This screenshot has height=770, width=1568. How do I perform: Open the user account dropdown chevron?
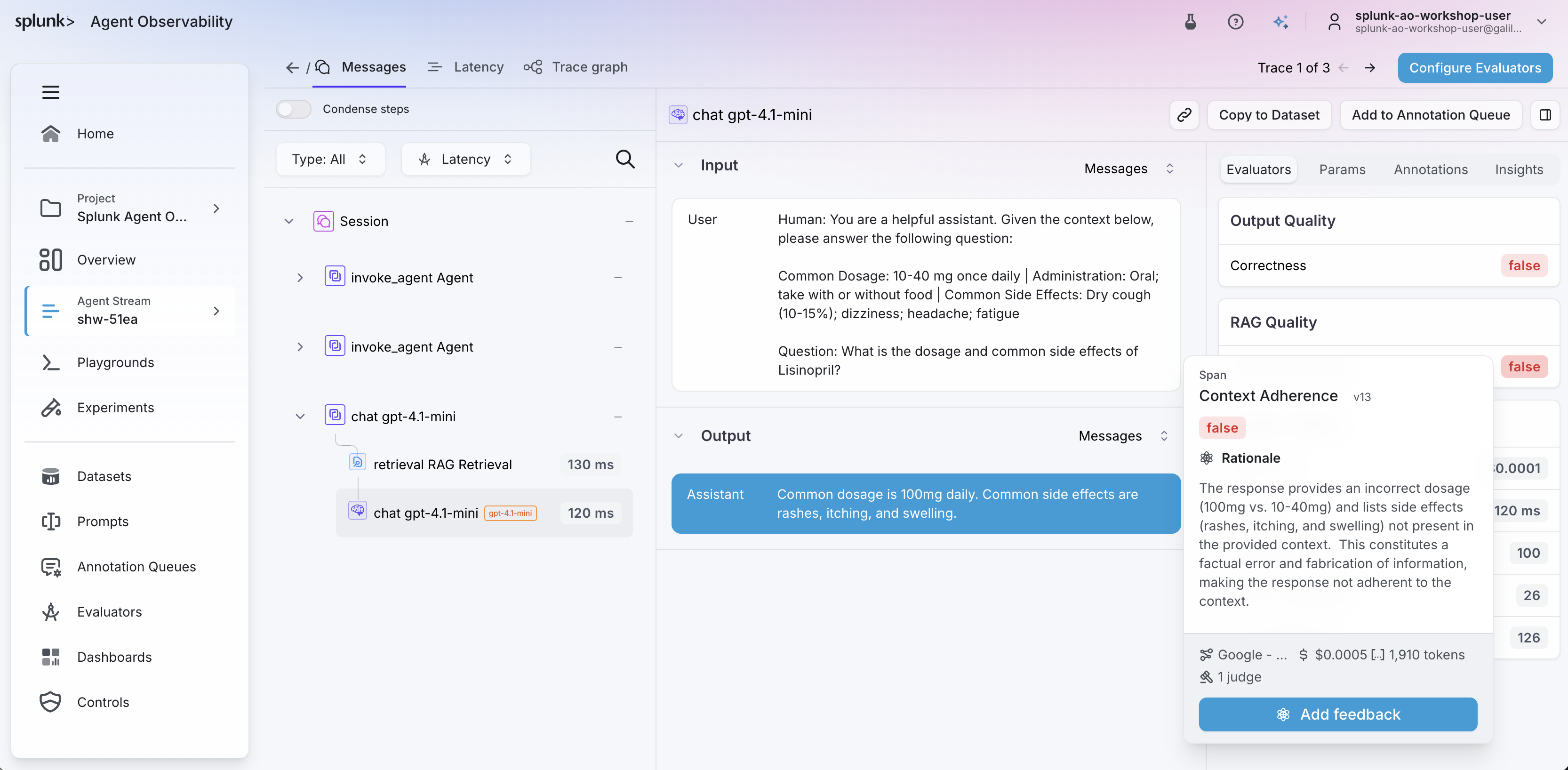click(1542, 22)
